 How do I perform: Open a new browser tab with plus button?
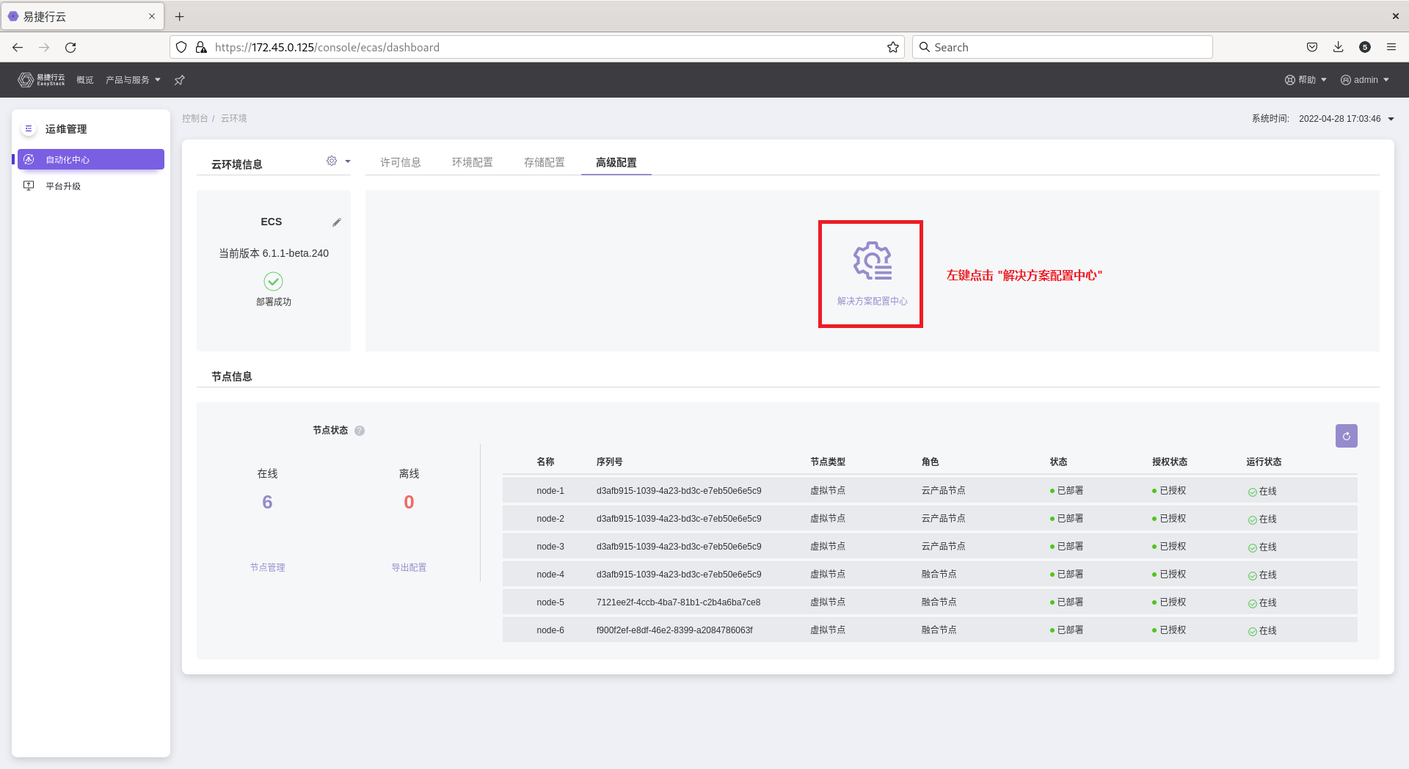point(180,17)
